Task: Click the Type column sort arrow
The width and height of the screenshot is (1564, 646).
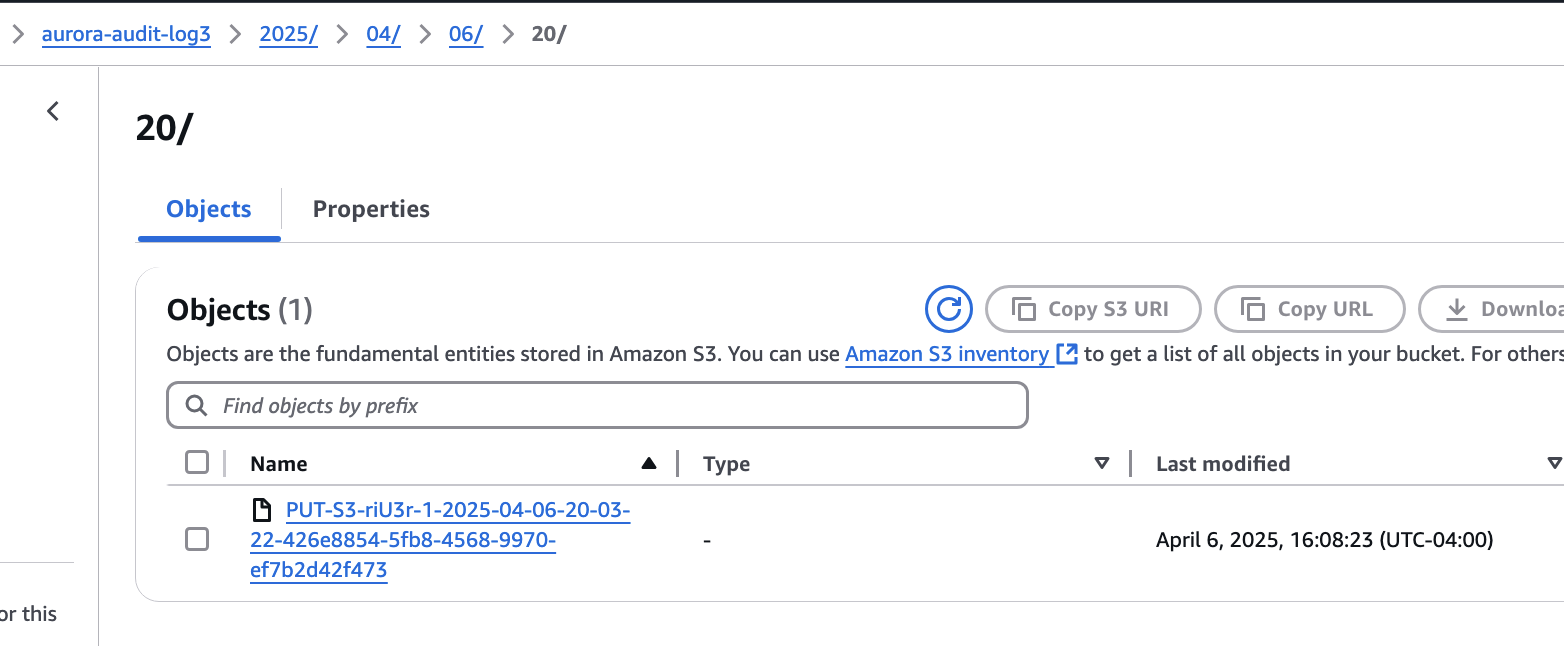Action: click(x=1102, y=463)
